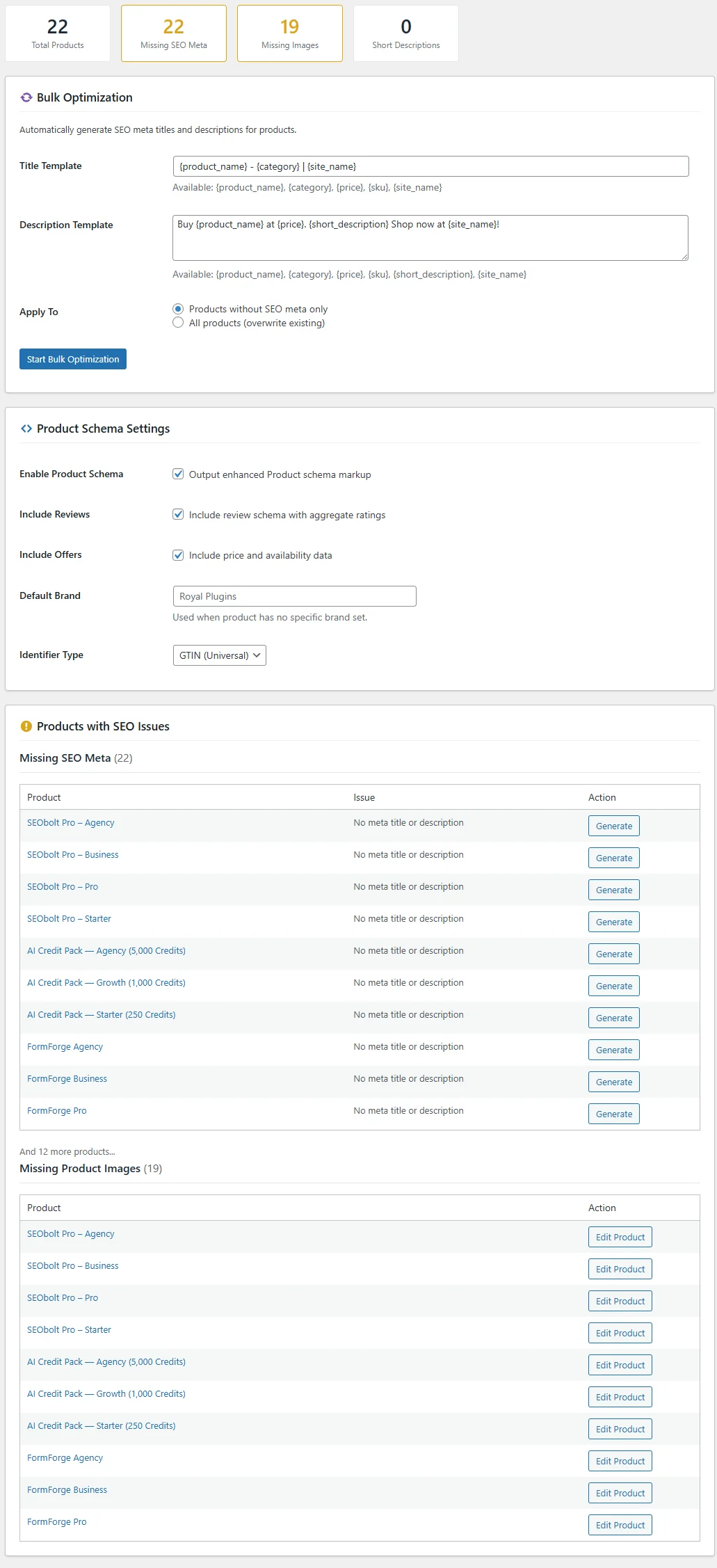Click the Product Schema Settings code icon
The width and height of the screenshot is (717, 1568).
coord(26,429)
